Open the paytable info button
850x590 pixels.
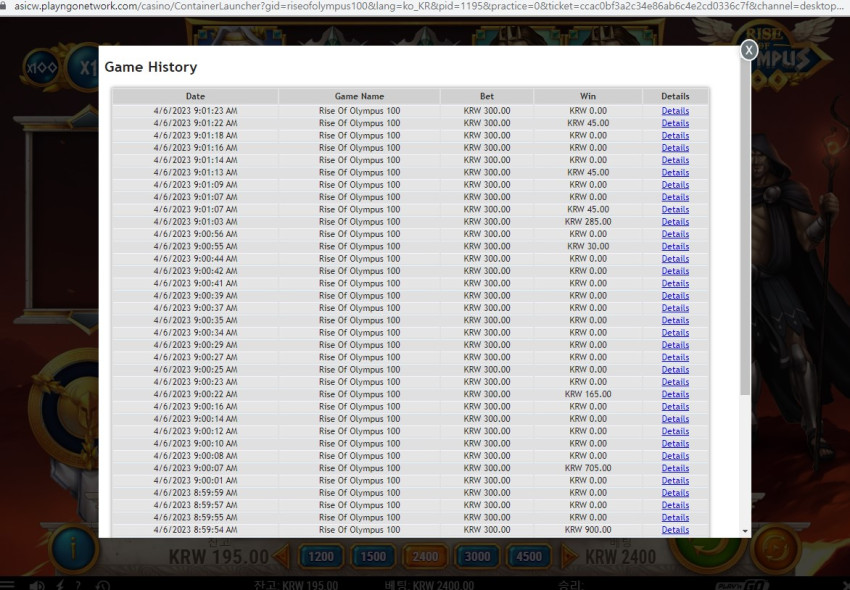tap(73, 549)
